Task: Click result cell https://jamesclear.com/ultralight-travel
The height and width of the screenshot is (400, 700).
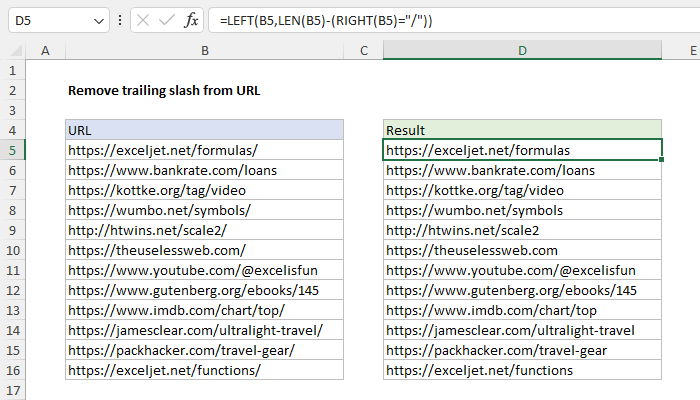Action: point(522,330)
